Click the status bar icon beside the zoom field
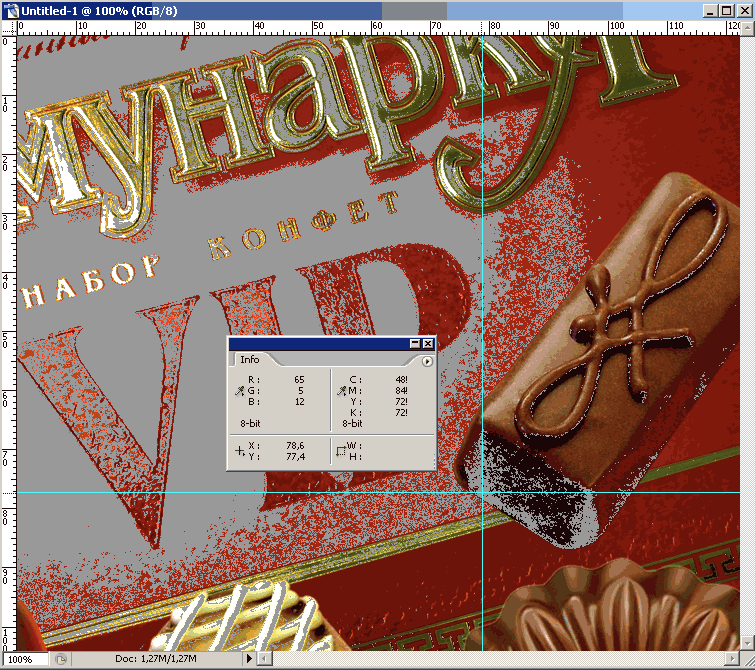This screenshot has width=755, height=670. click(61, 659)
